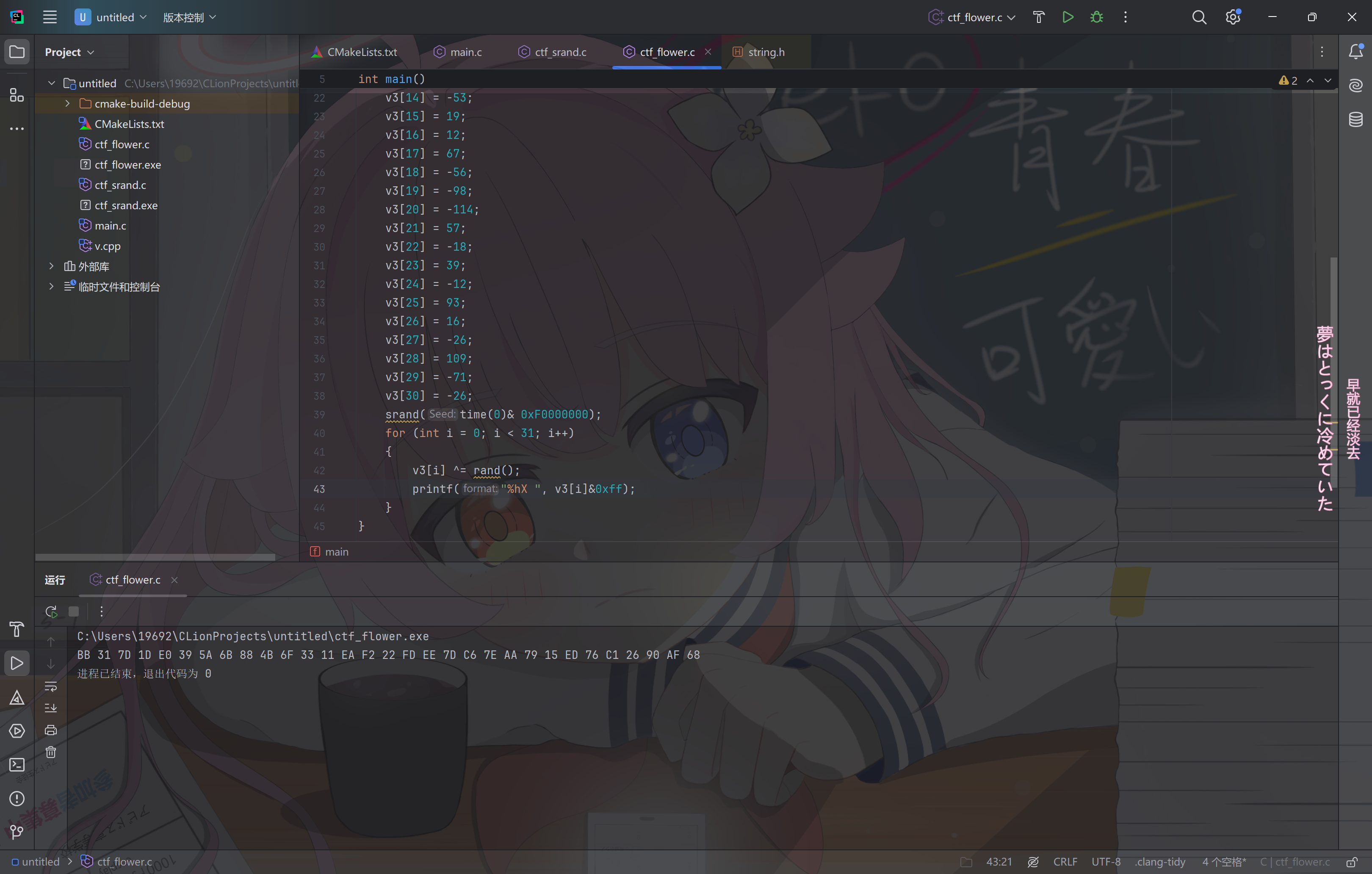This screenshot has width=1372, height=874.
Task: Select ctf_srand.c in the project tree
Action: click(120, 185)
